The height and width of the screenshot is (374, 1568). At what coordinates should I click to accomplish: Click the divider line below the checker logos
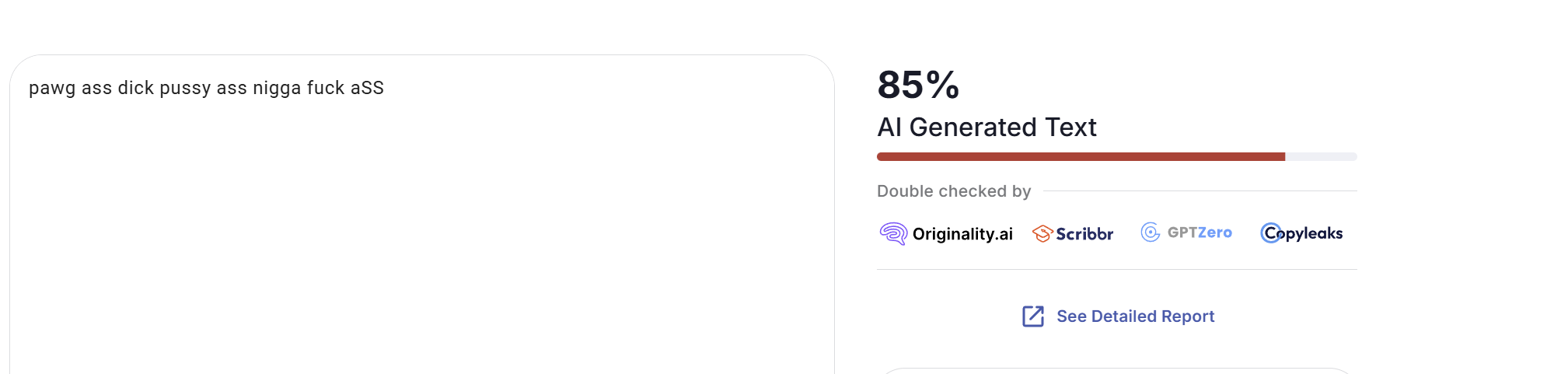click(1116, 270)
